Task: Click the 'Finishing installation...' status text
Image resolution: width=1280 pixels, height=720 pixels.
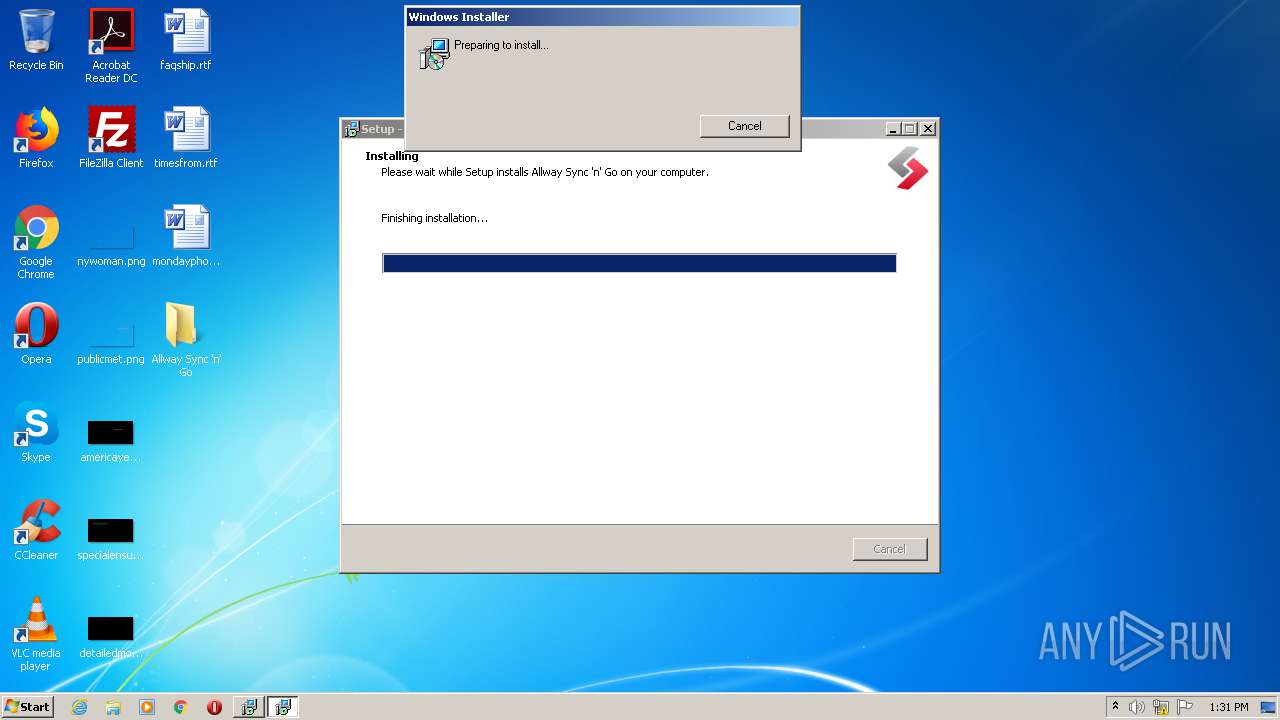Action: pyautogui.click(x=434, y=218)
